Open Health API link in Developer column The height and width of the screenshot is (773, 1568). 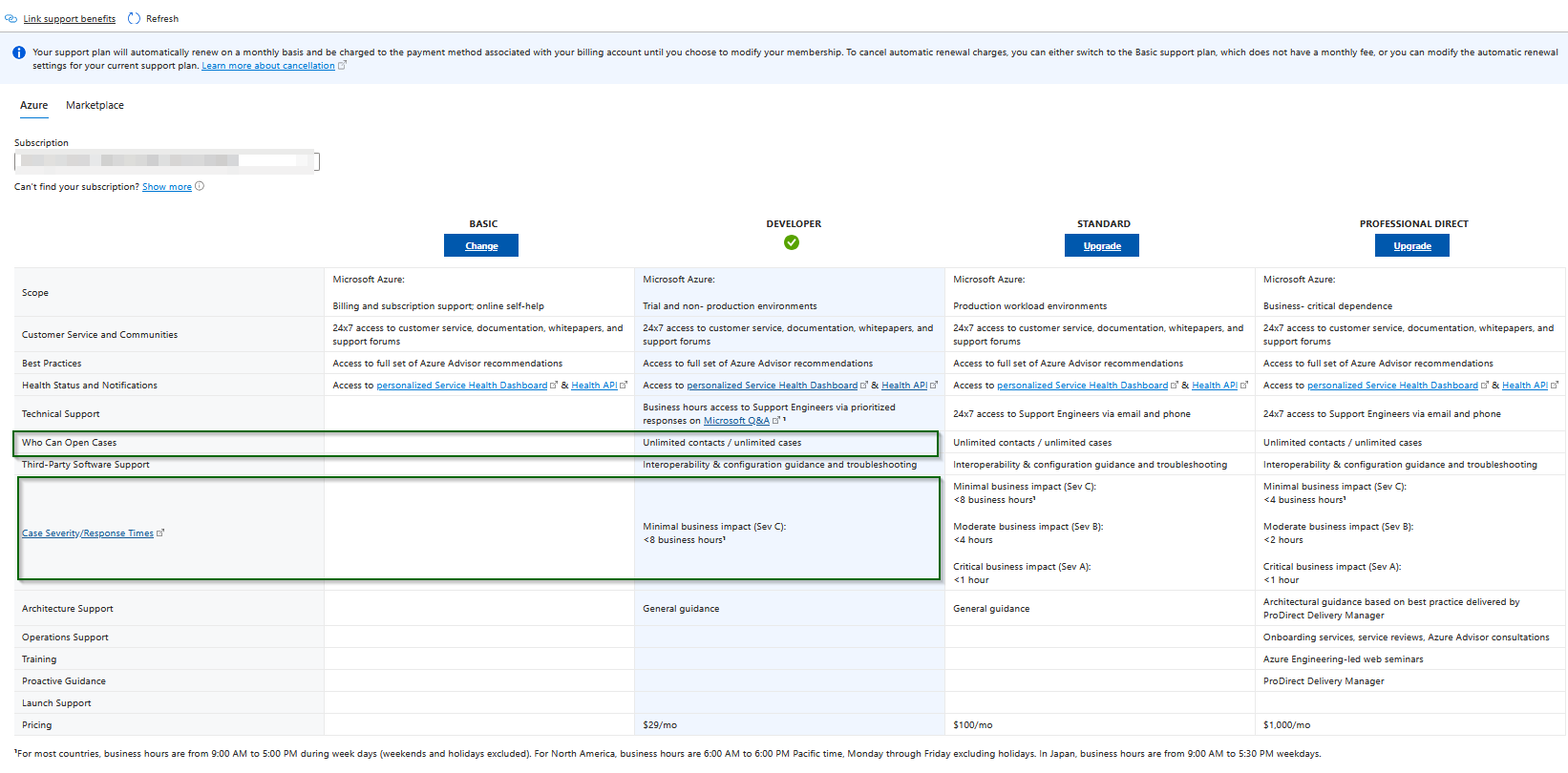pos(904,386)
